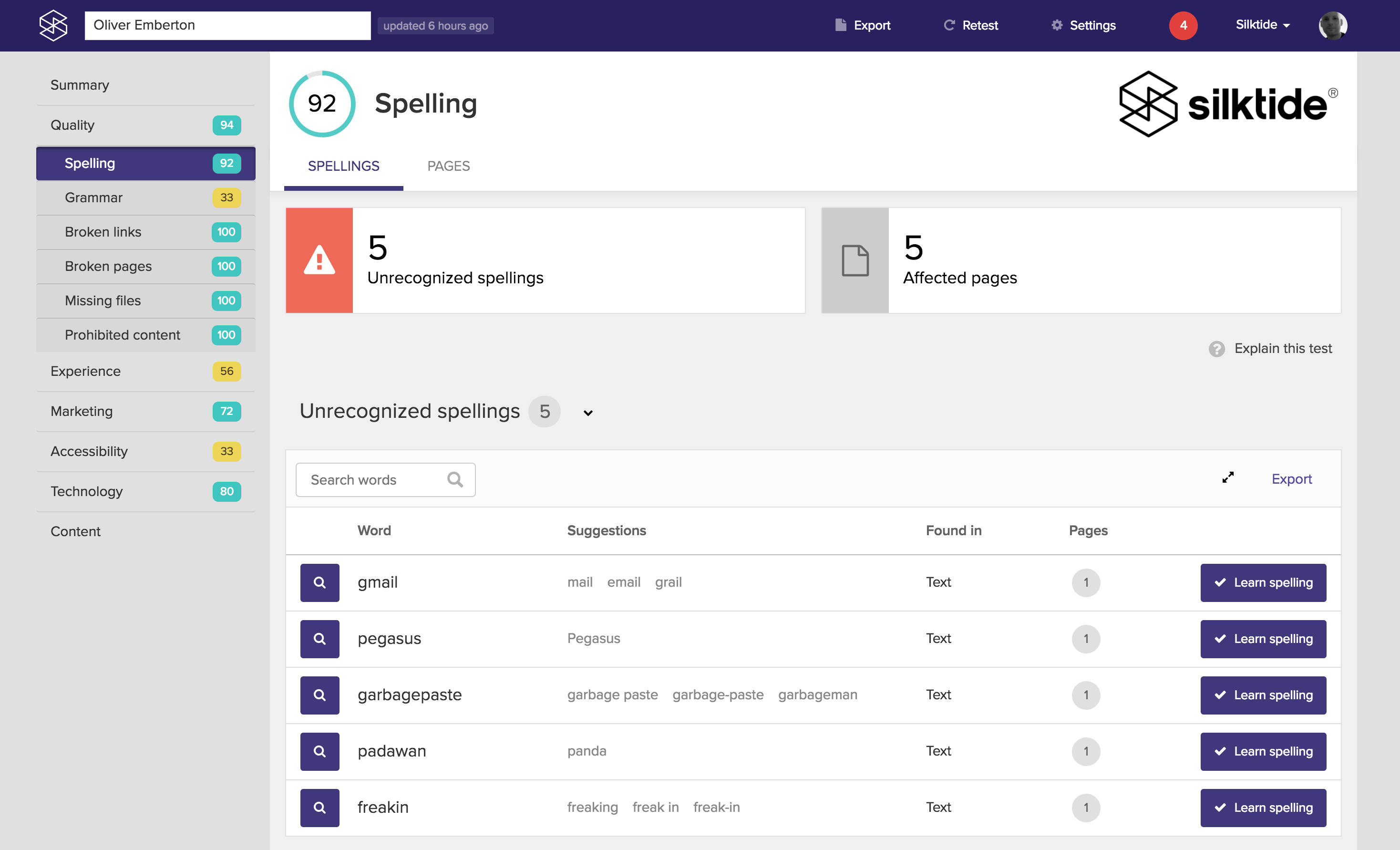The image size is (1400, 850).
Task: Click Explain this test link
Action: [x=1282, y=348]
